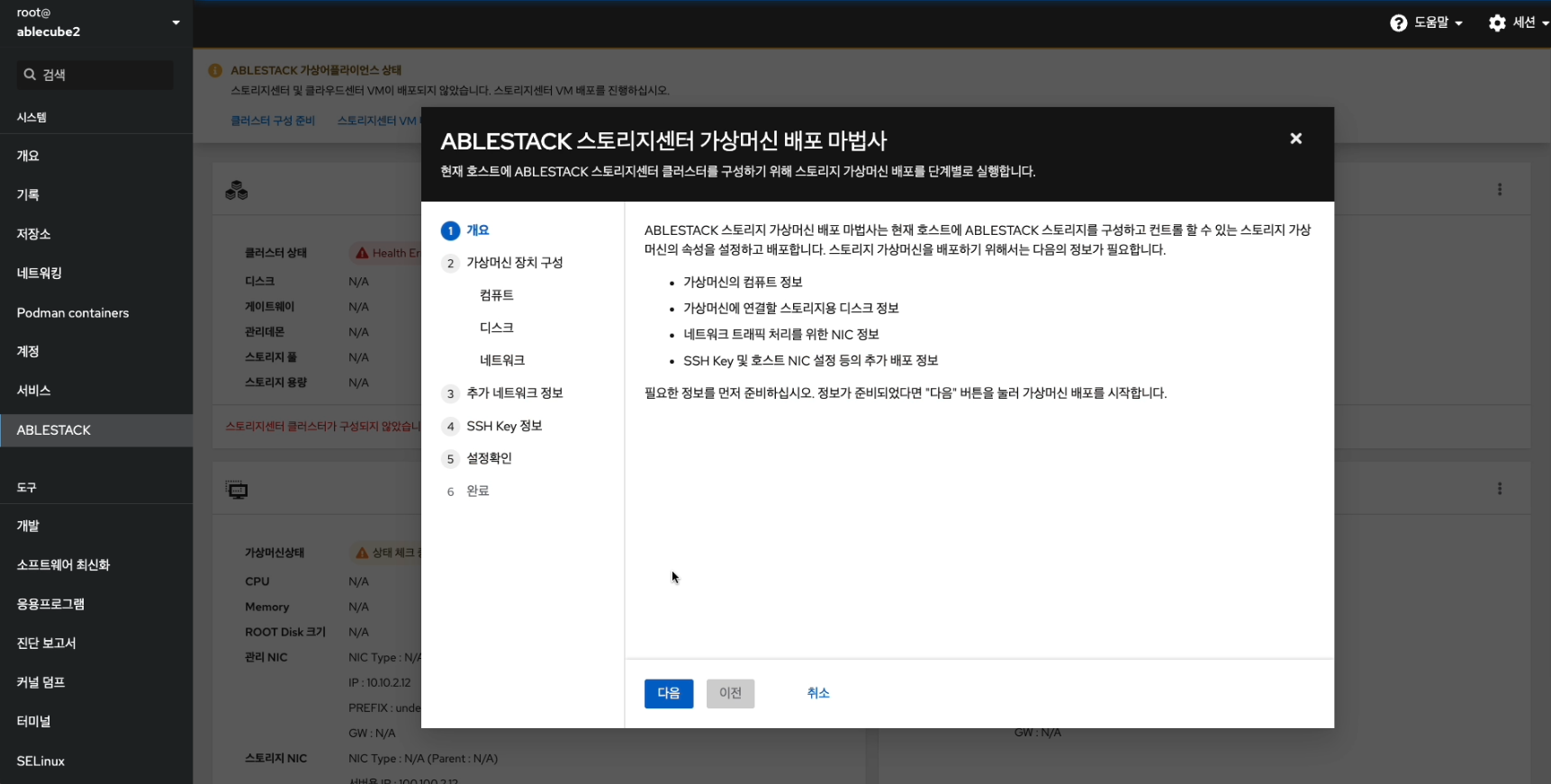Image resolution: width=1551 pixels, height=784 pixels.
Task: Click the 스토리지 NIC label
Action: pyautogui.click(x=275, y=758)
